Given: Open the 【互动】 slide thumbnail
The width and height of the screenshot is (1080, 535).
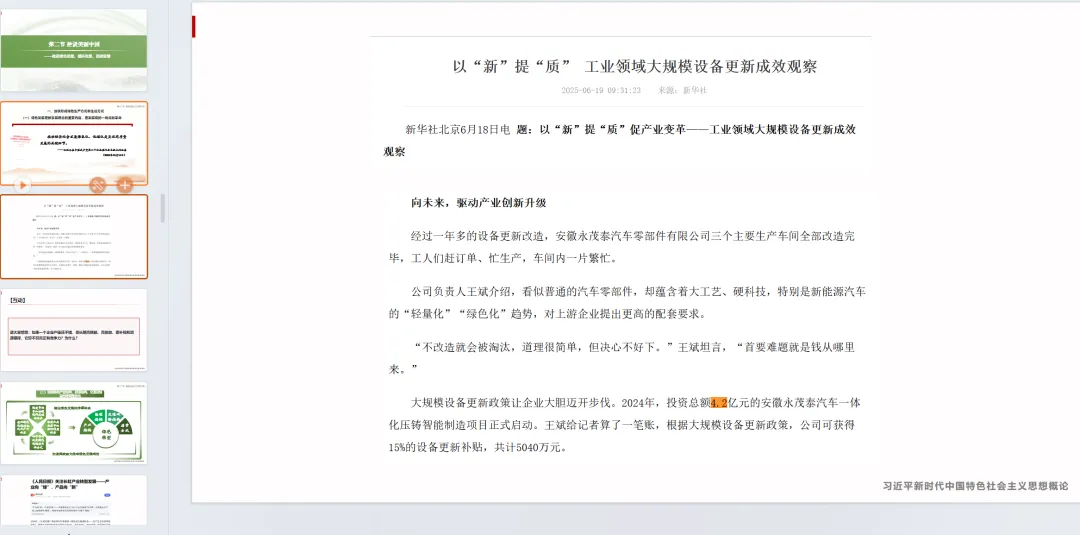Looking at the screenshot, I should click(74, 331).
